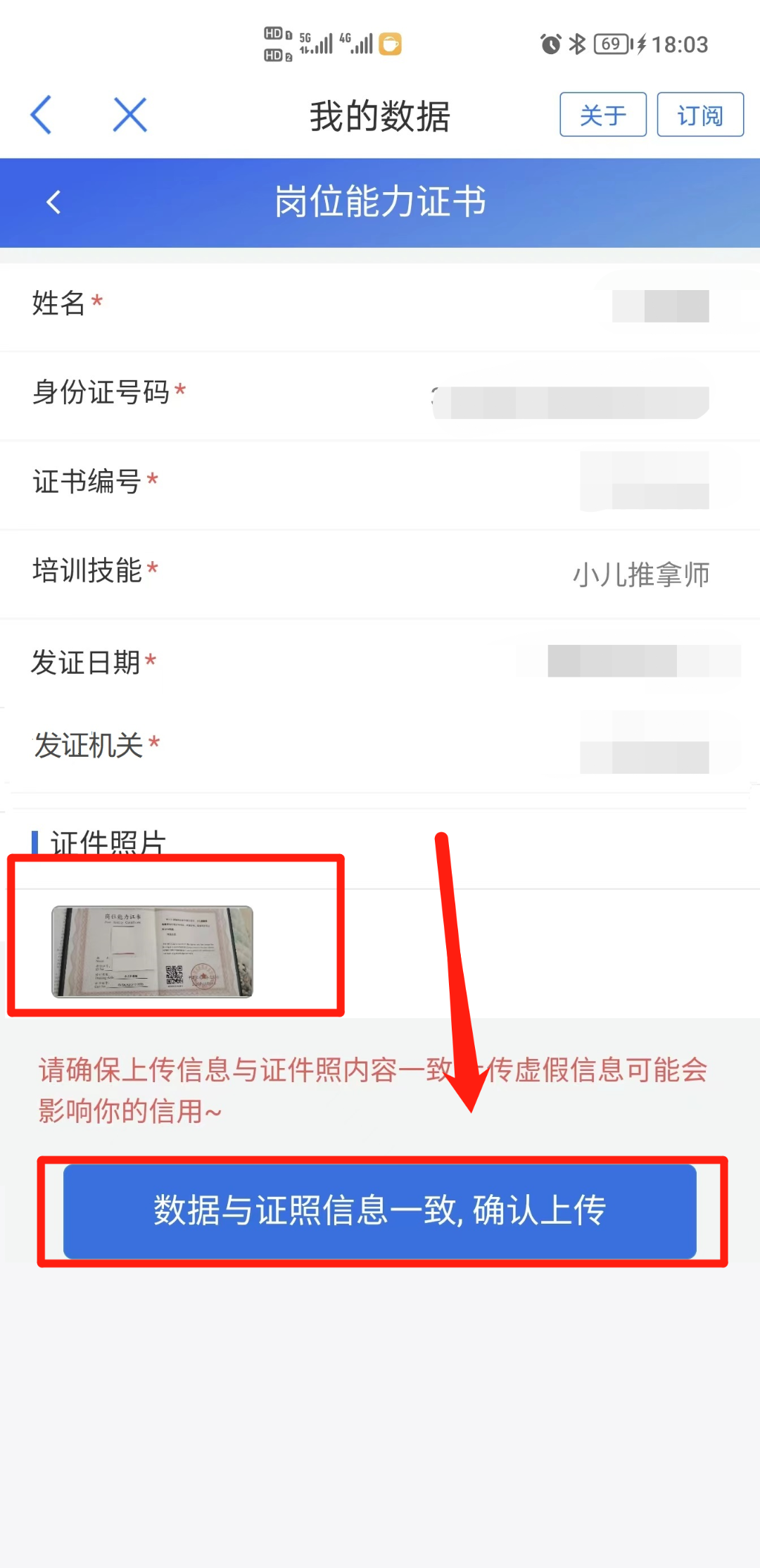This screenshot has height=1568, width=760.
Task: Tap the 证件照片 section heading
Action: coord(108,842)
